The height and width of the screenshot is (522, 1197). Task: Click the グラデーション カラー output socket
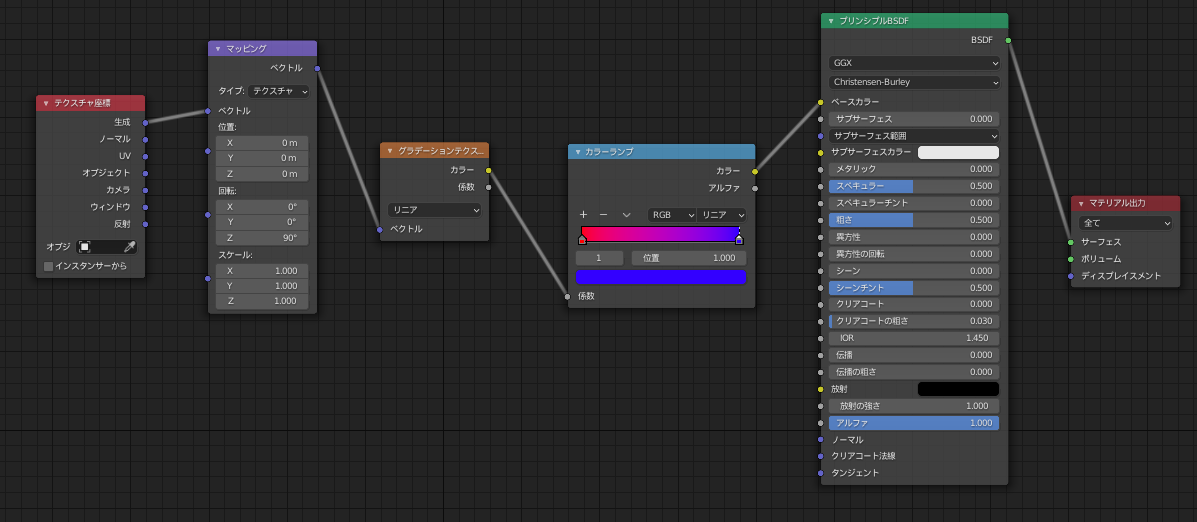pyautogui.click(x=489, y=170)
